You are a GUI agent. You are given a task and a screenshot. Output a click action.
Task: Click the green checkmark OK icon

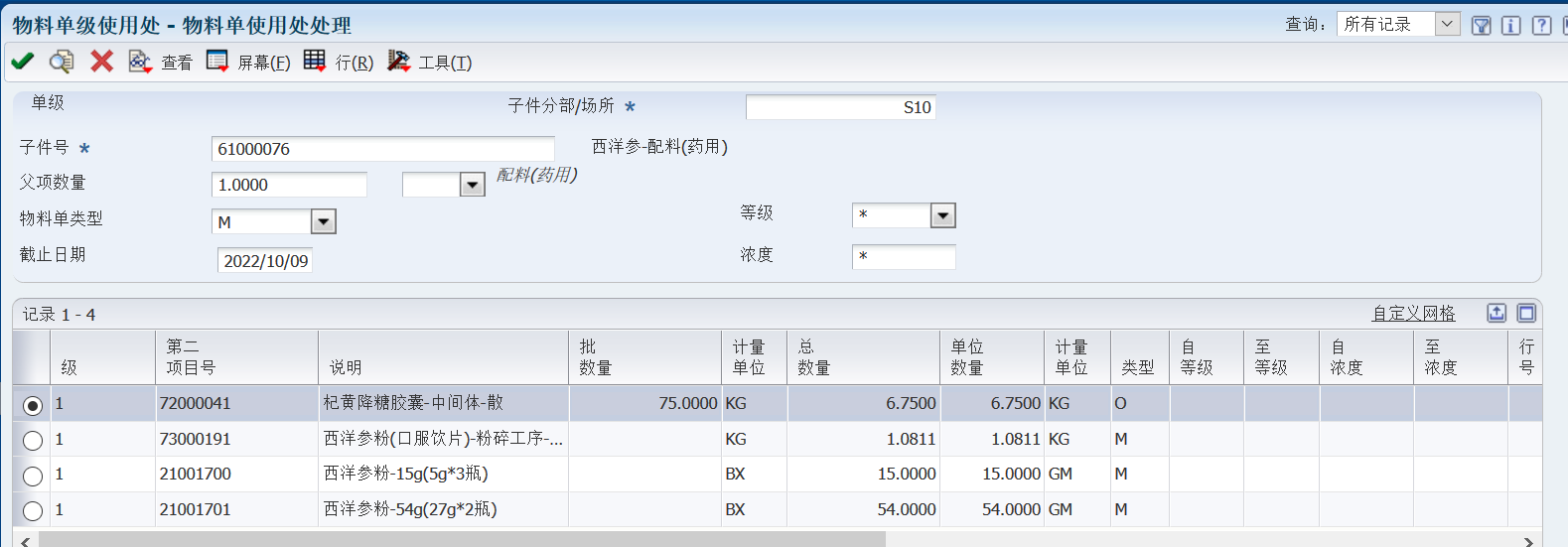22,62
